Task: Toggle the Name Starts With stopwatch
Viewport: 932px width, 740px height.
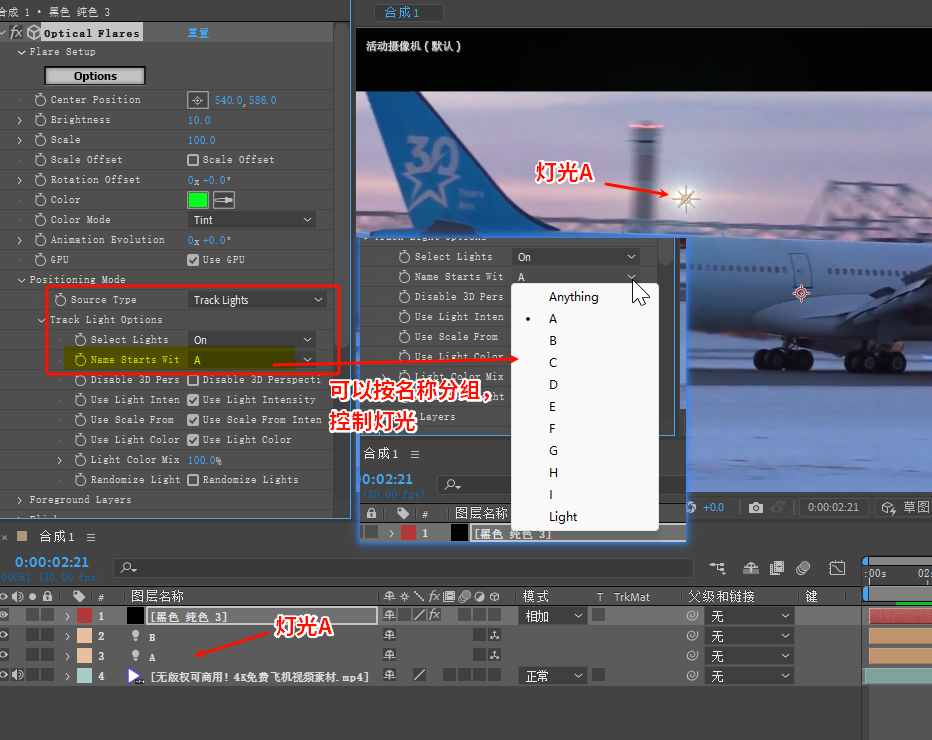Action: click(x=80, y=360)
